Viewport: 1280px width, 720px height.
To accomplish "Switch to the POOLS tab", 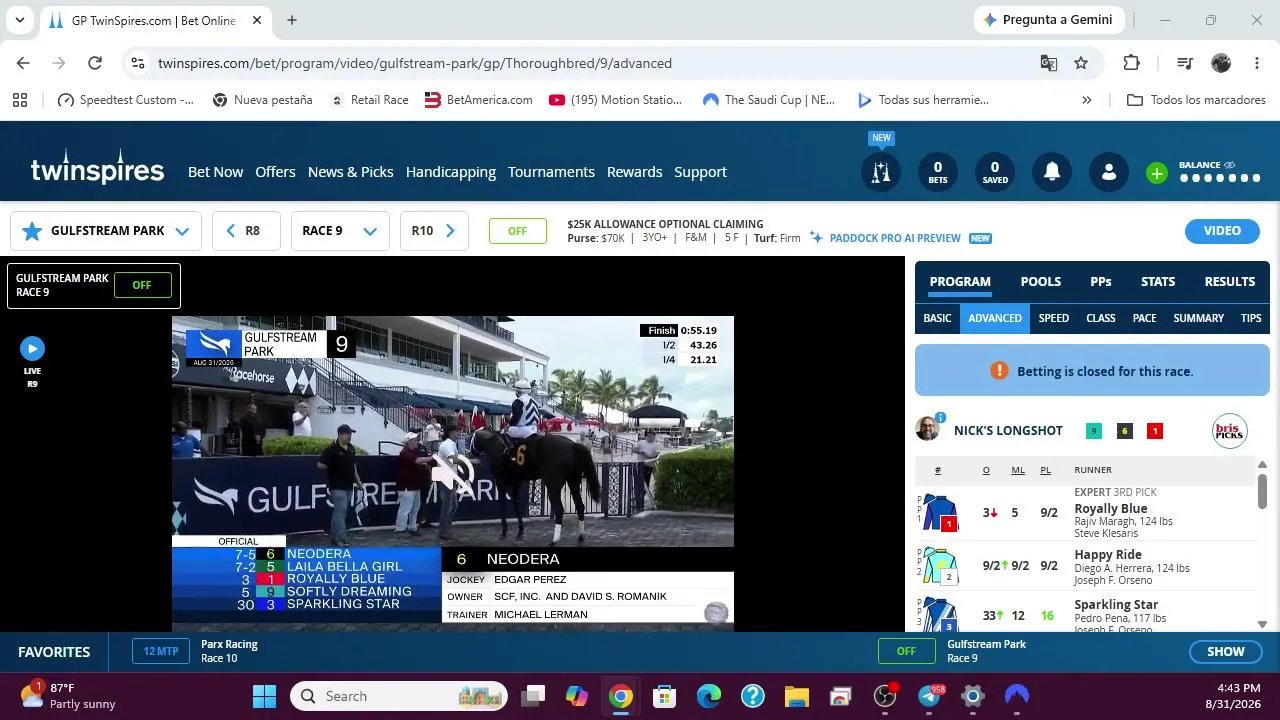I will (1041, 282).
